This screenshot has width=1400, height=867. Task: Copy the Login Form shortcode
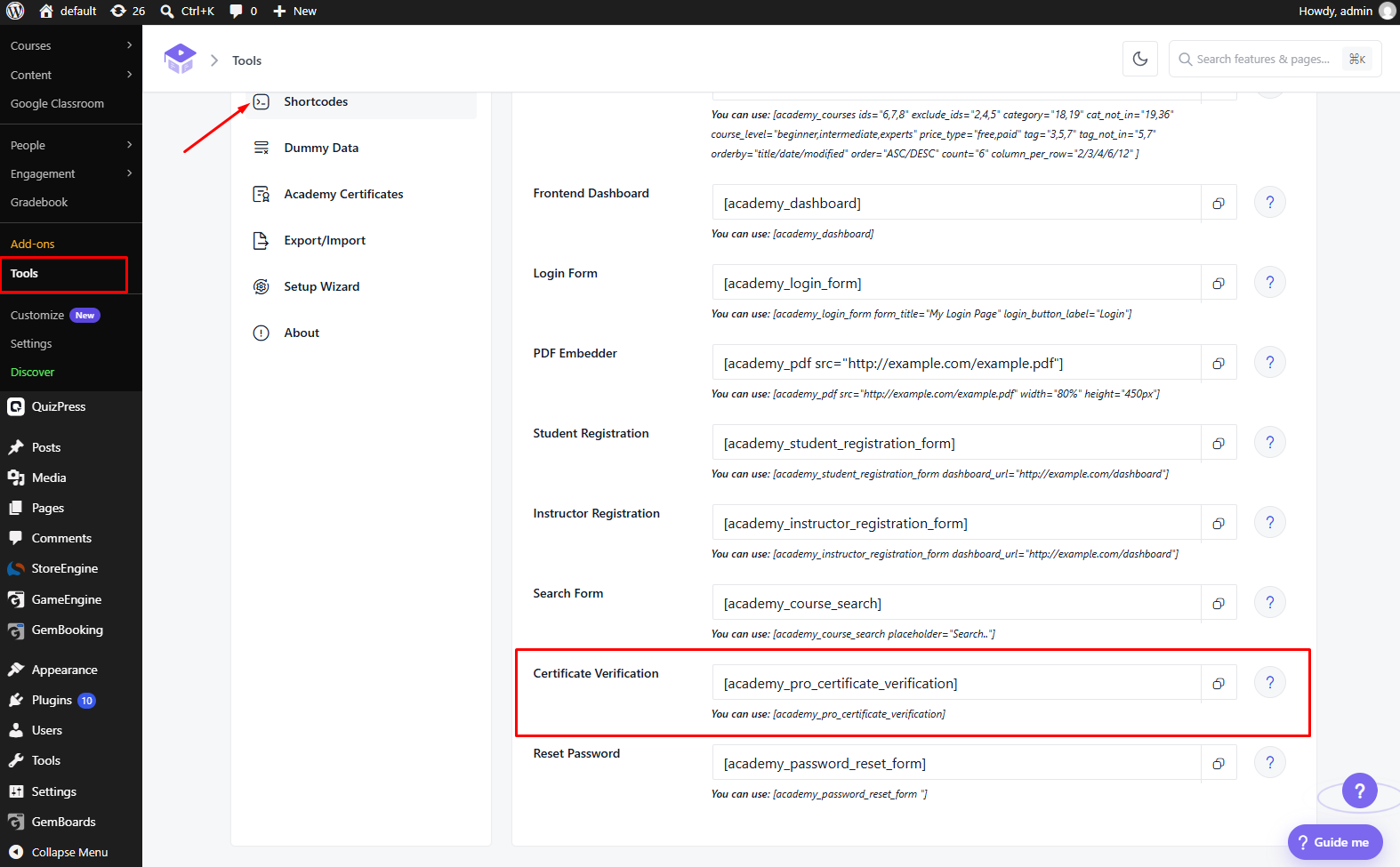[1219, 283]
